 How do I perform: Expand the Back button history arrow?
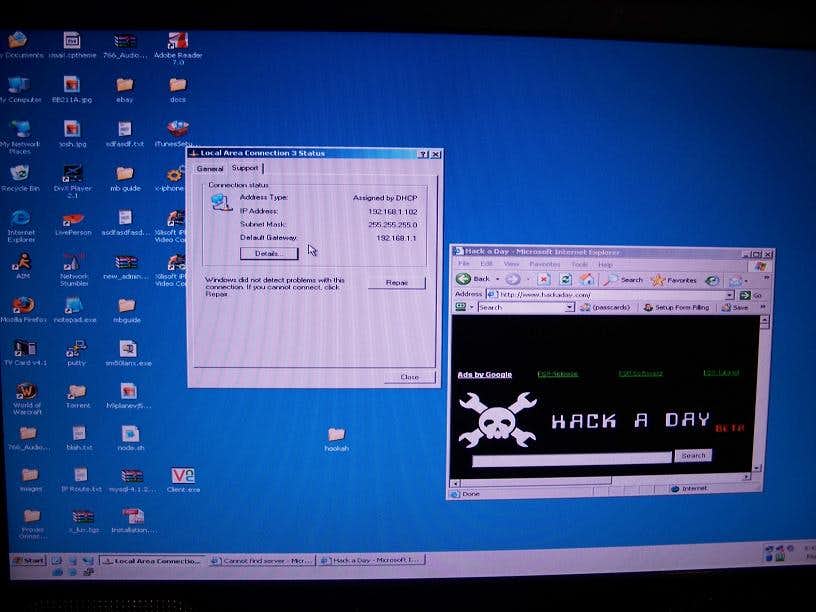click(497, 280)
